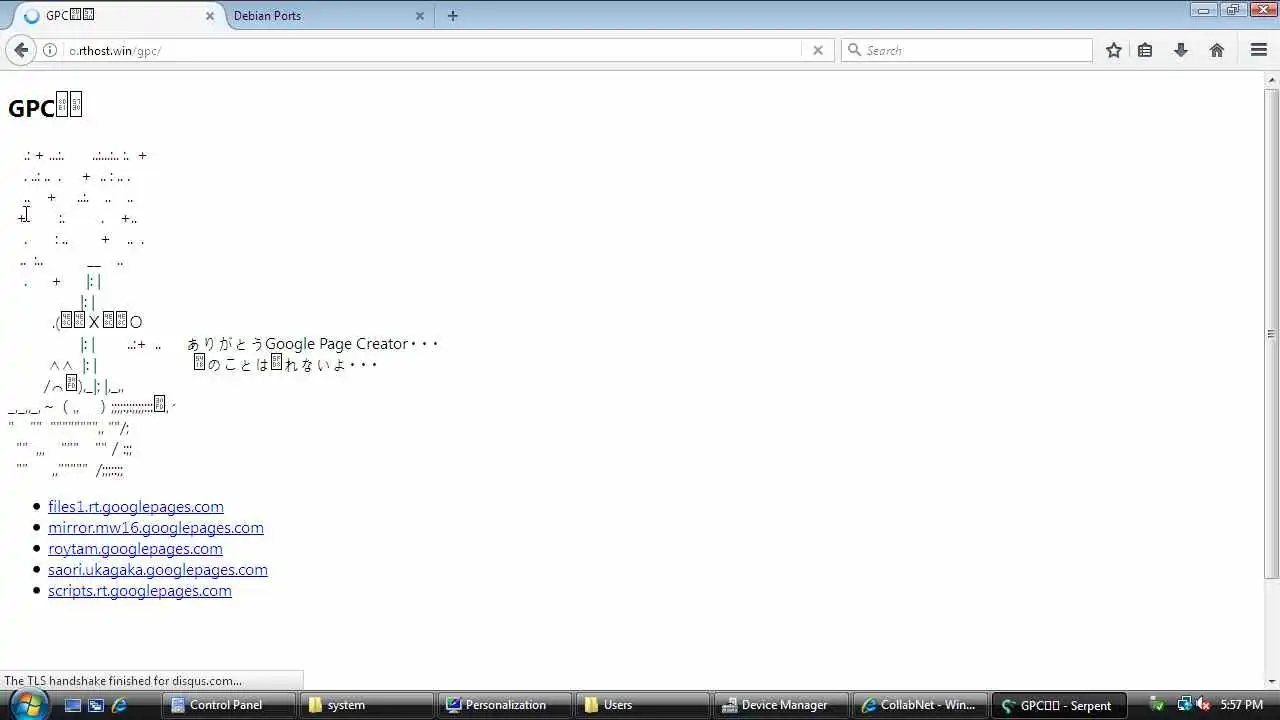Switch to CollabNet Internet Explorer window
The height and width of the screenshot is (720, 1280).
click(x=919, y=705)
